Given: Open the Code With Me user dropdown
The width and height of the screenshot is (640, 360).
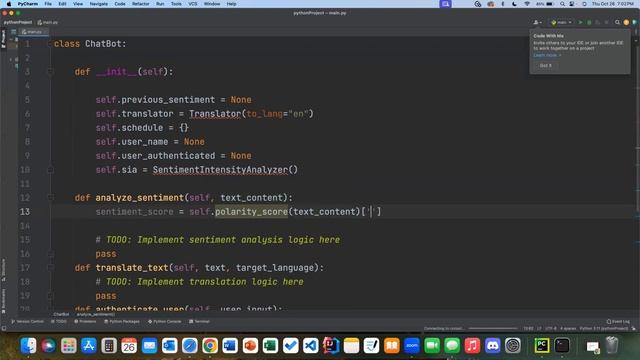Looking at the screenshot, I should (x=538, y=22).
